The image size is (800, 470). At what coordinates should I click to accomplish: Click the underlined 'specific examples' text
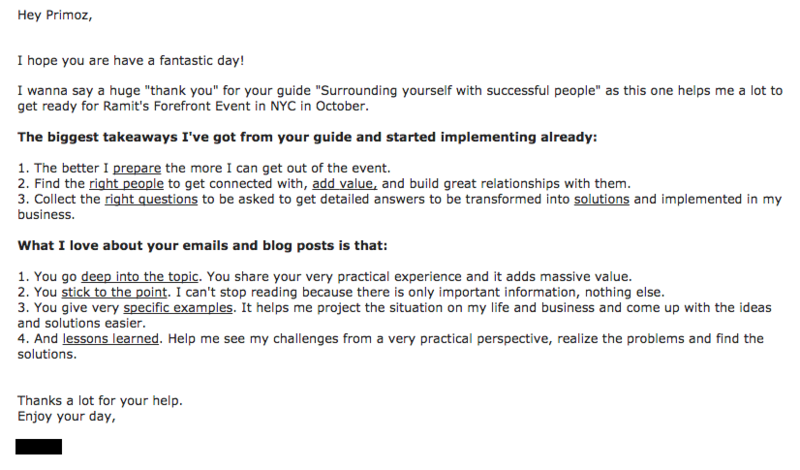(x=178, y=308)
